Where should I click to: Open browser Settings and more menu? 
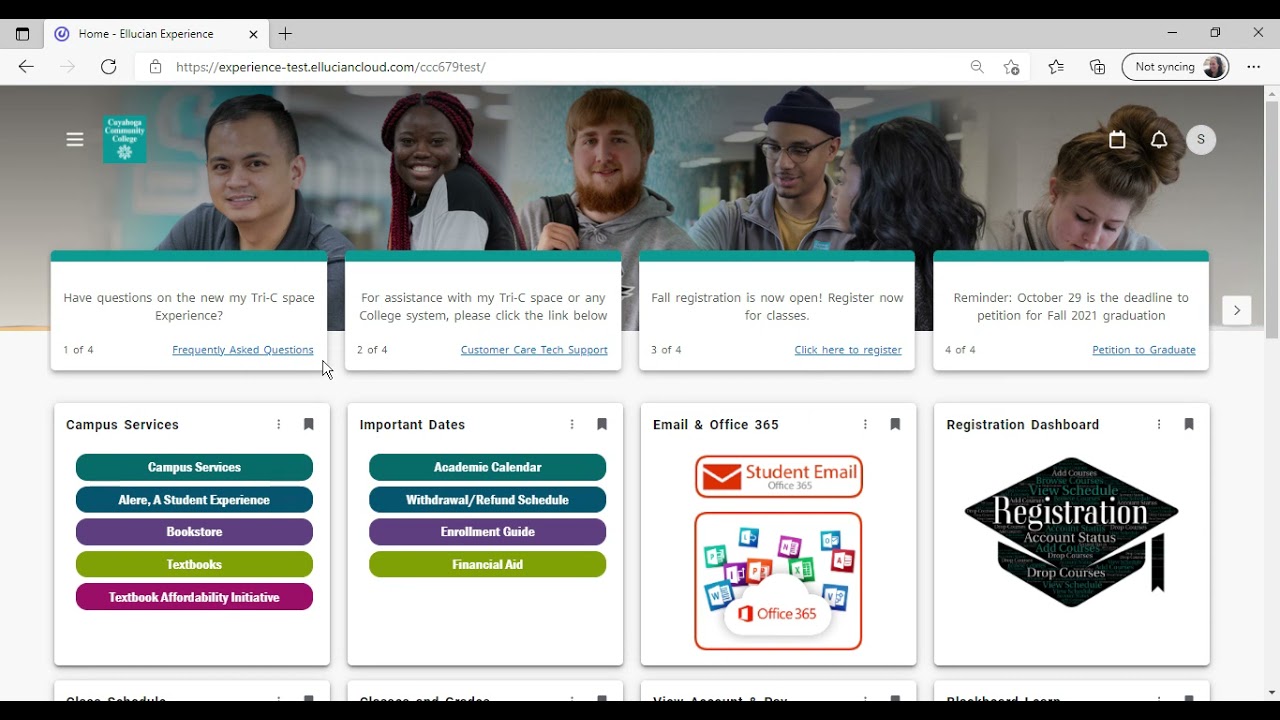tap(1253, 67)
